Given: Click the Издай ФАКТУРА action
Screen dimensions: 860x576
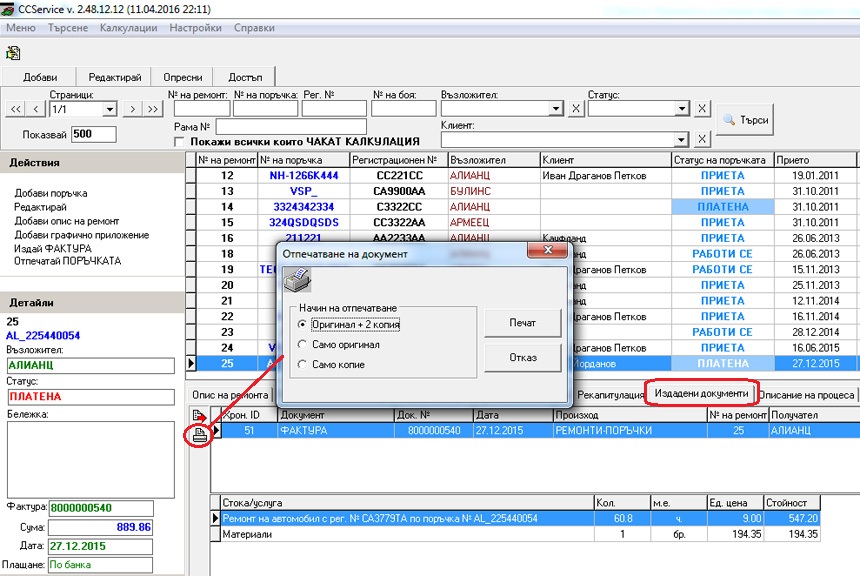Looking at the screenshot, I should click(x=53, y=249).
